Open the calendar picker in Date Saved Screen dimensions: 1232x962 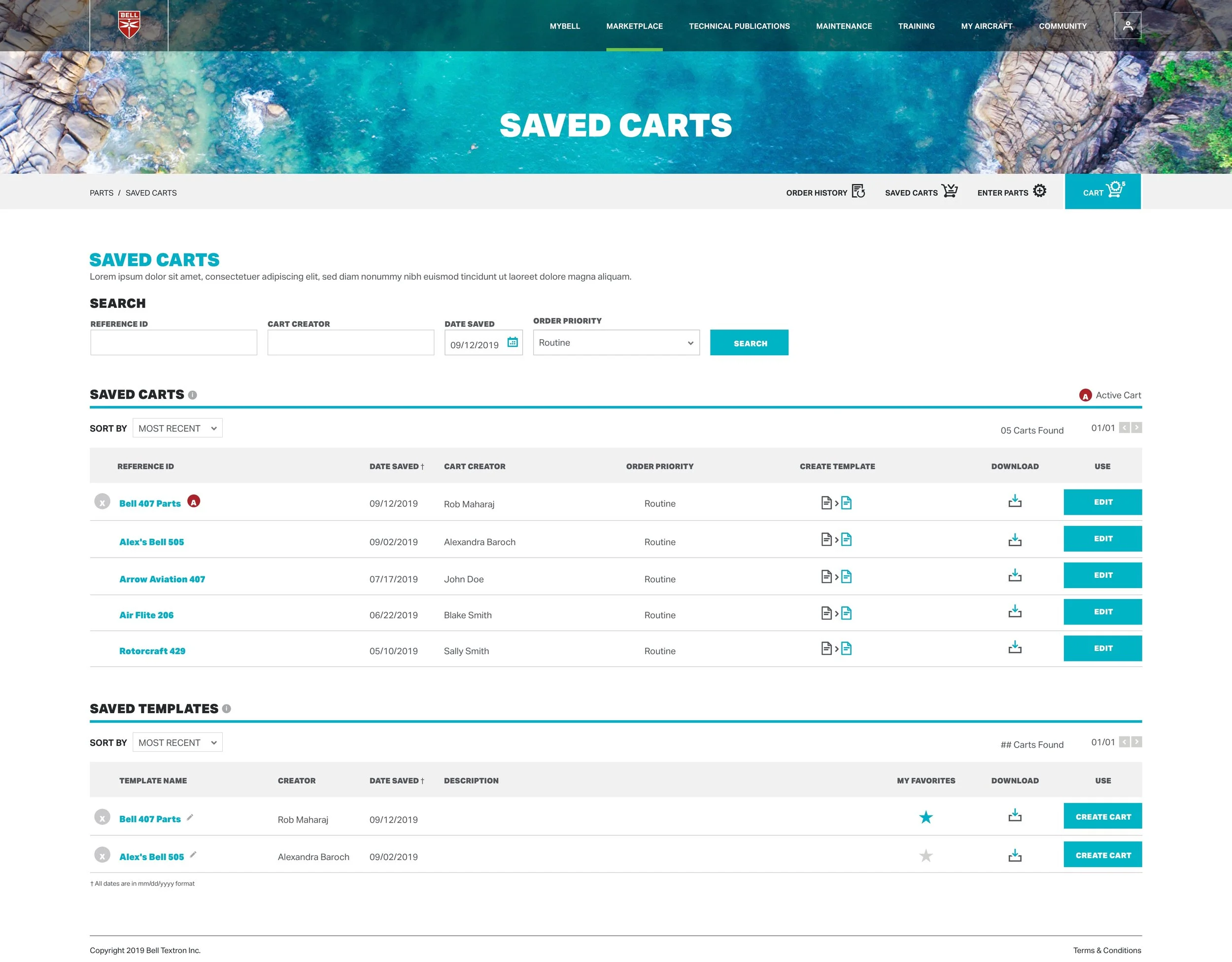point(512,342)
